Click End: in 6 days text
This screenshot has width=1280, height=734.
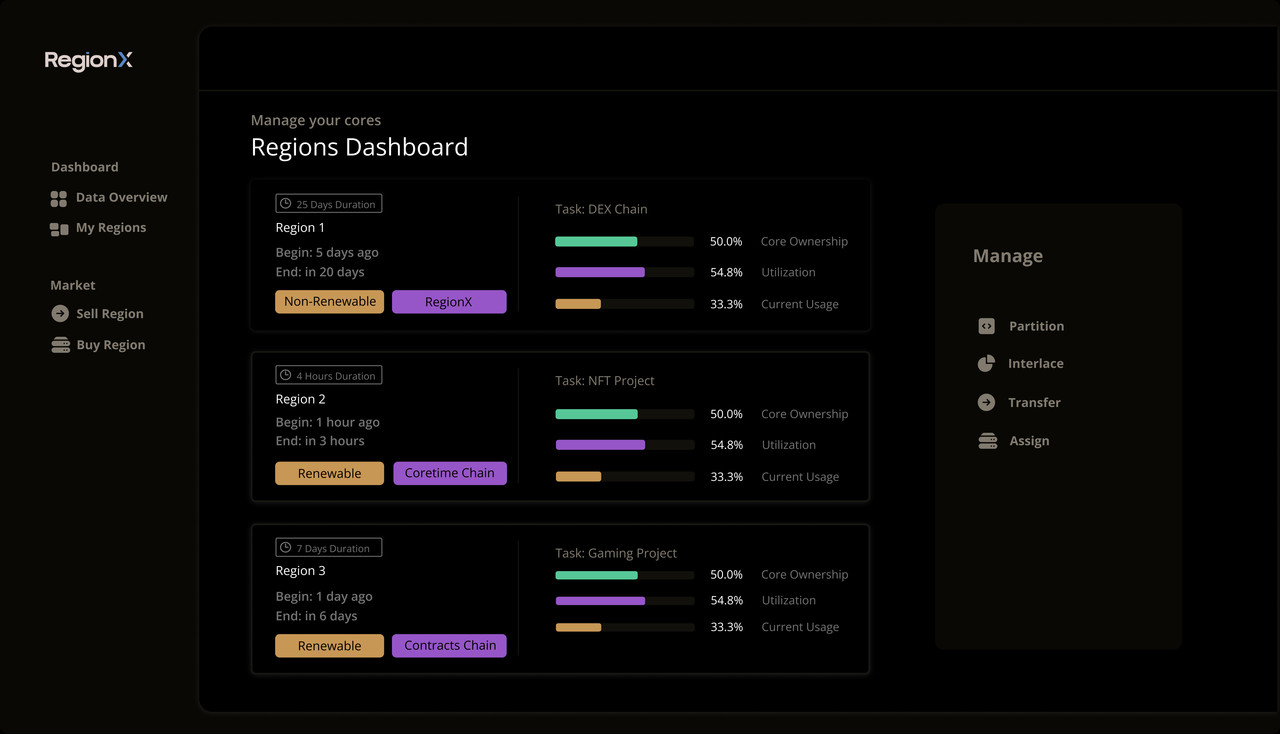pyautogui.click(x=317, y=616)
